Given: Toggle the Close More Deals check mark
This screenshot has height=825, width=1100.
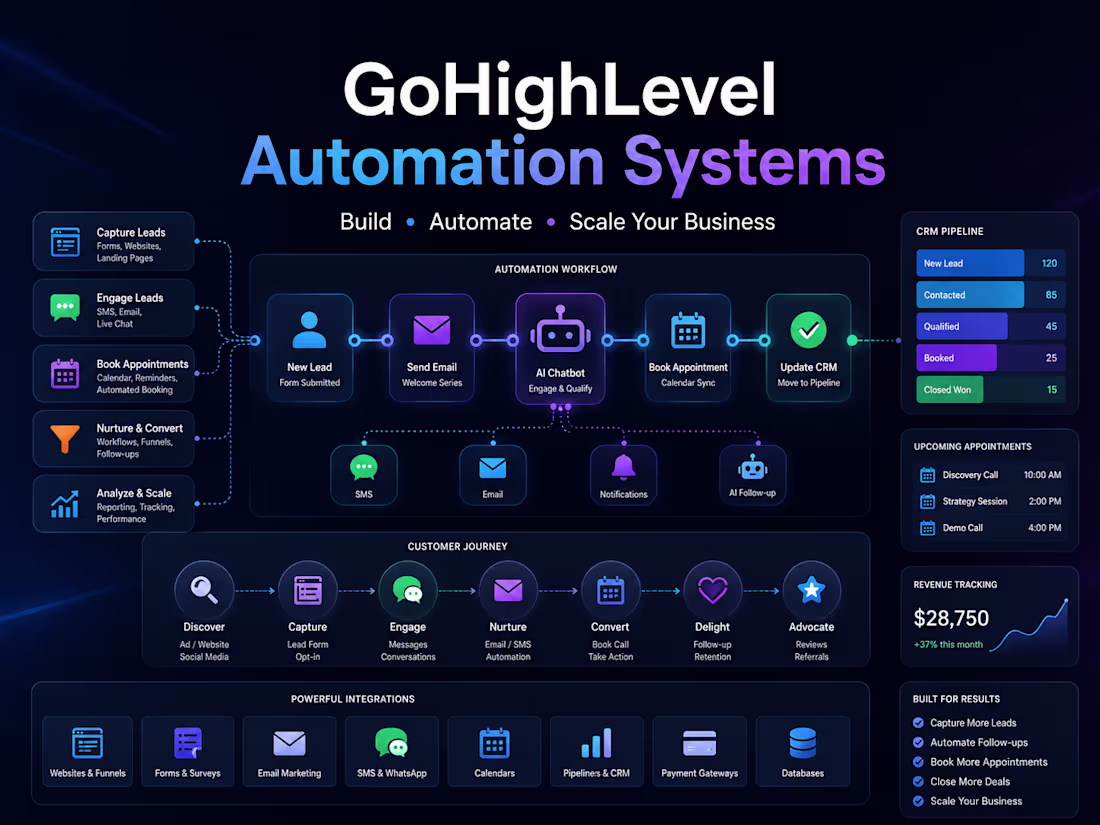Looking at the screenshot, I should click(x=918, y=782).
